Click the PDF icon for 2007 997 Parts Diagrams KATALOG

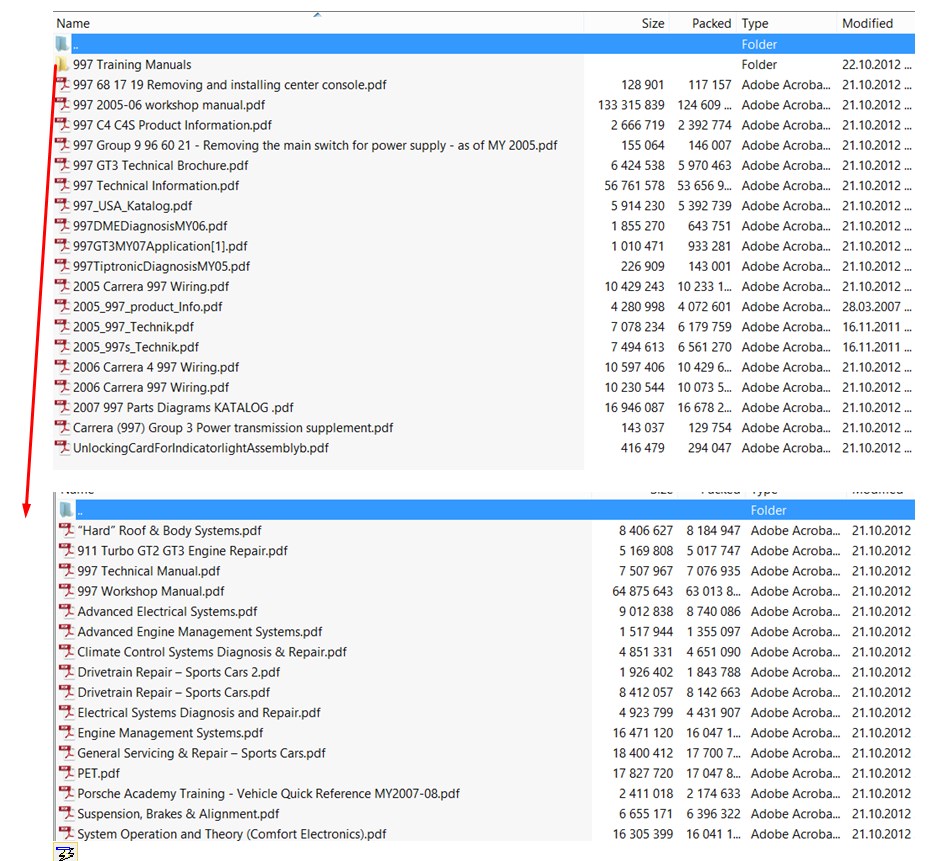point(62,407)
